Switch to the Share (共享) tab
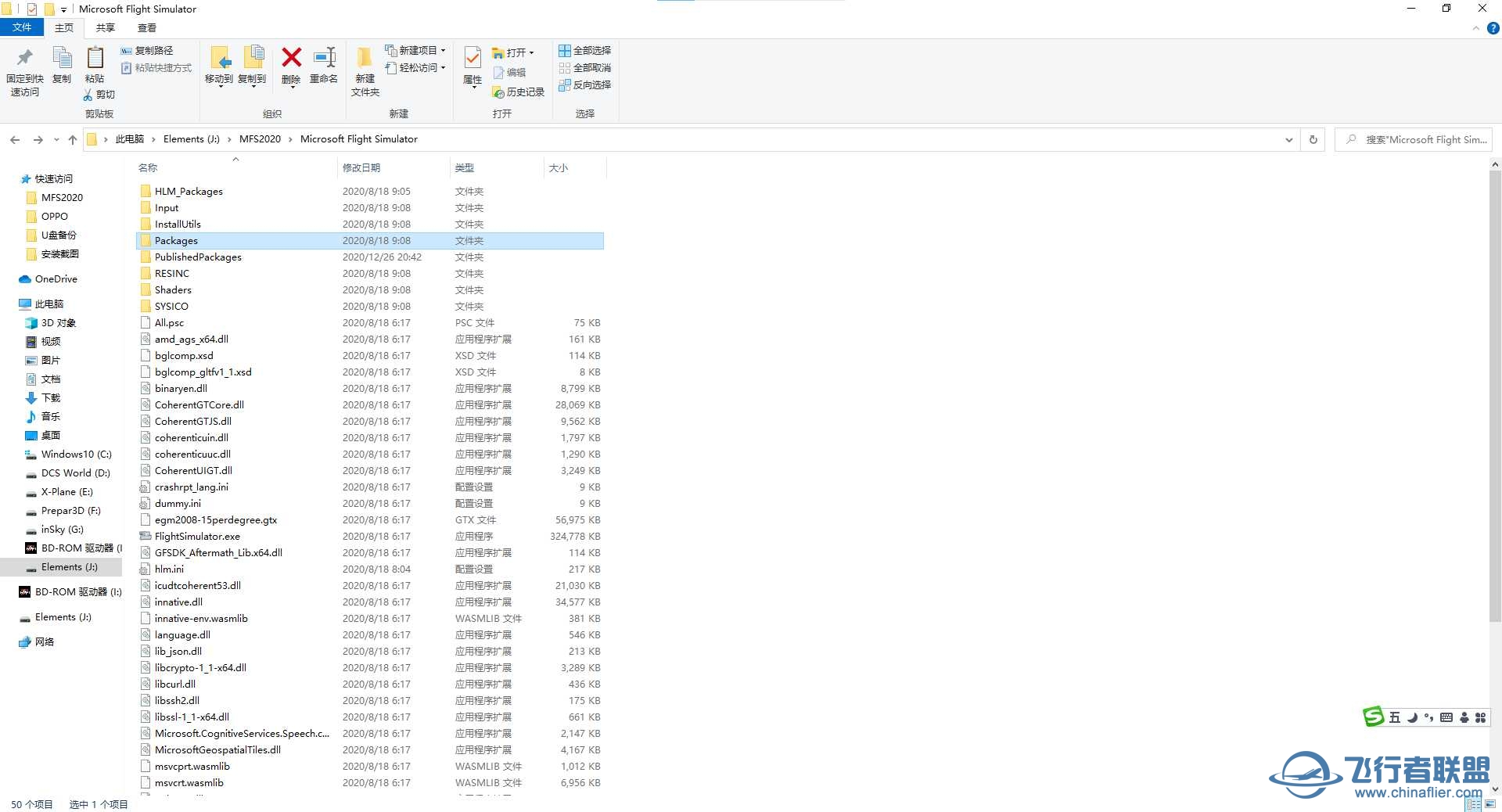Viewport: 1502px width, 812px height. coord(105,27)
